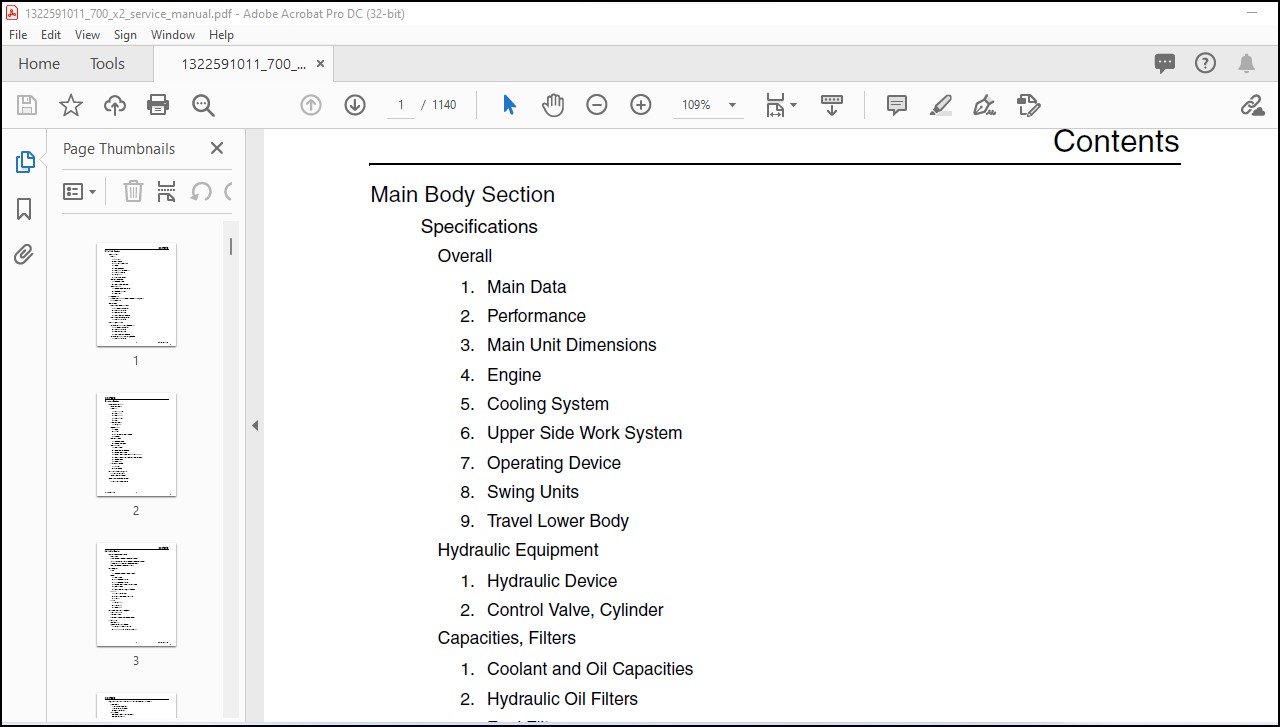
Task: Expand the fit page options dropdown
Action: point(781,105)
